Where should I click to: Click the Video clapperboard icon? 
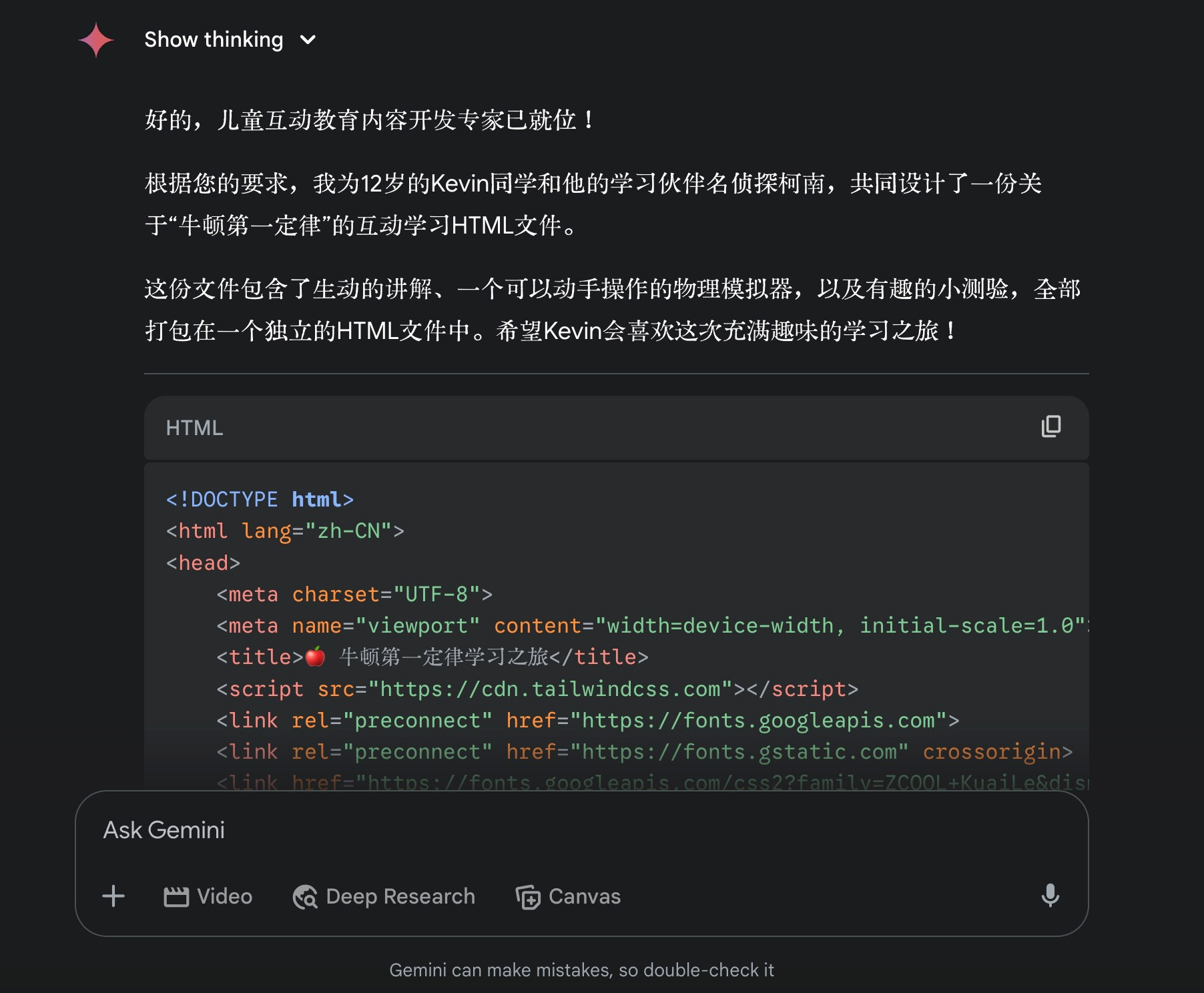(x=176, y=896)
